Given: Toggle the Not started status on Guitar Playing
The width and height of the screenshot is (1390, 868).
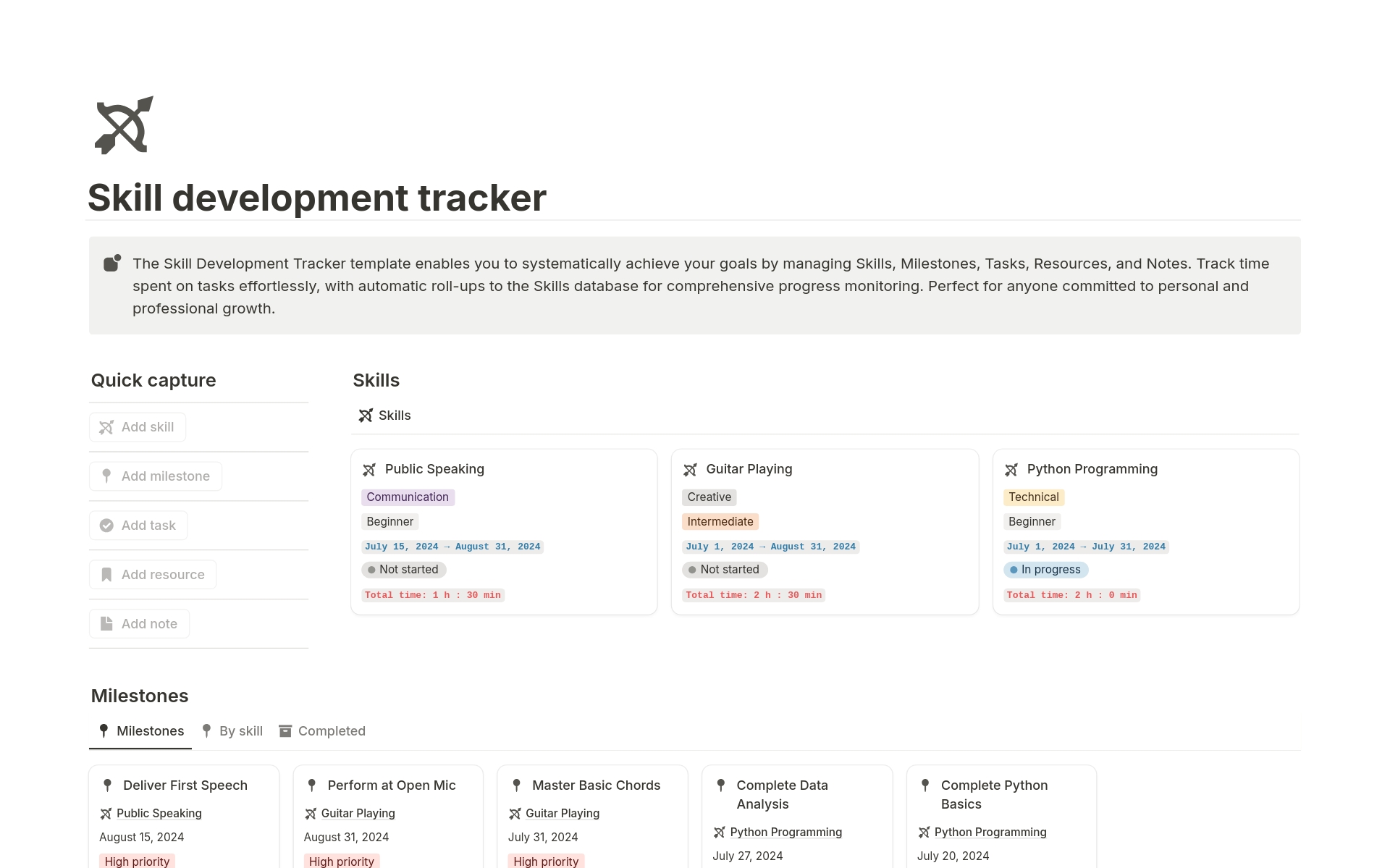Looking at the screenshot, I should [x=723, y=570].
